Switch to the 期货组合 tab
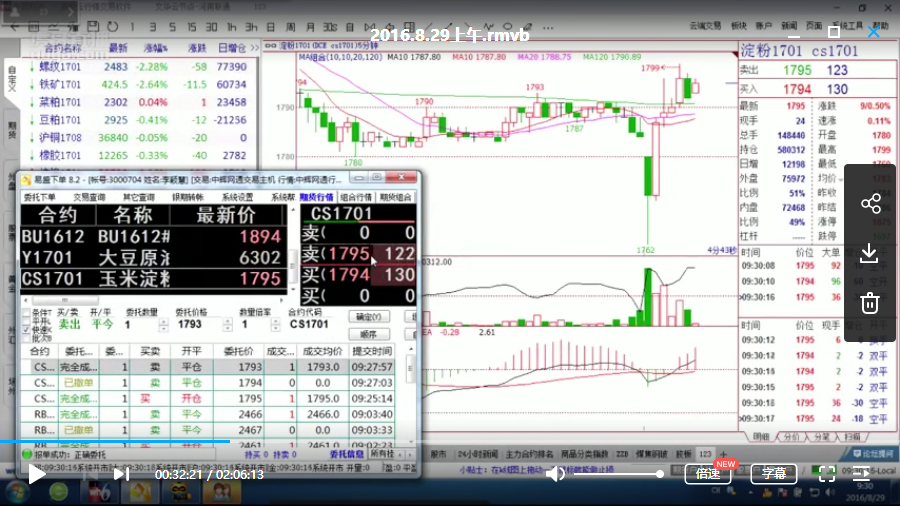 (395, 197)
